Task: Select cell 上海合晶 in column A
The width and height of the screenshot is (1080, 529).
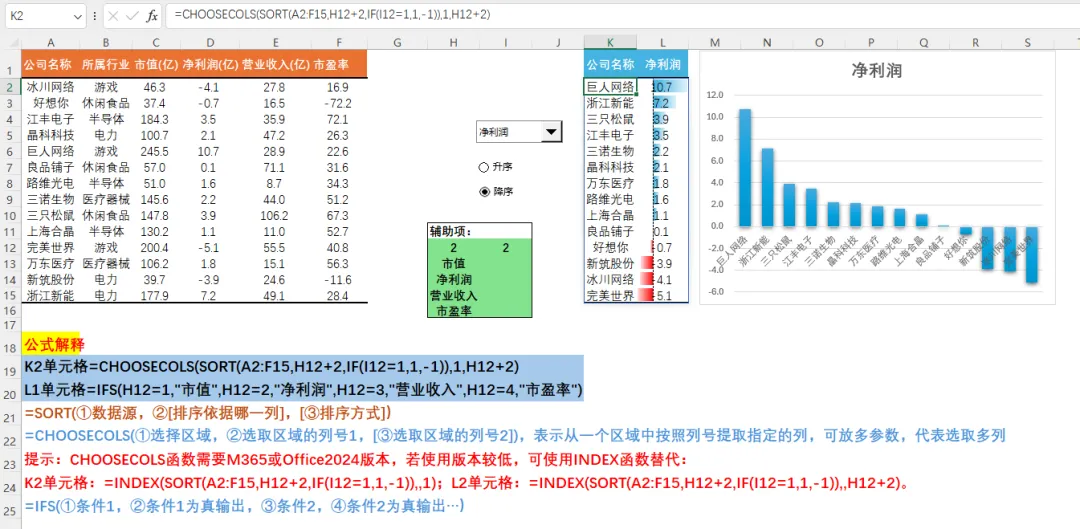Action: (x=50, y=231)
